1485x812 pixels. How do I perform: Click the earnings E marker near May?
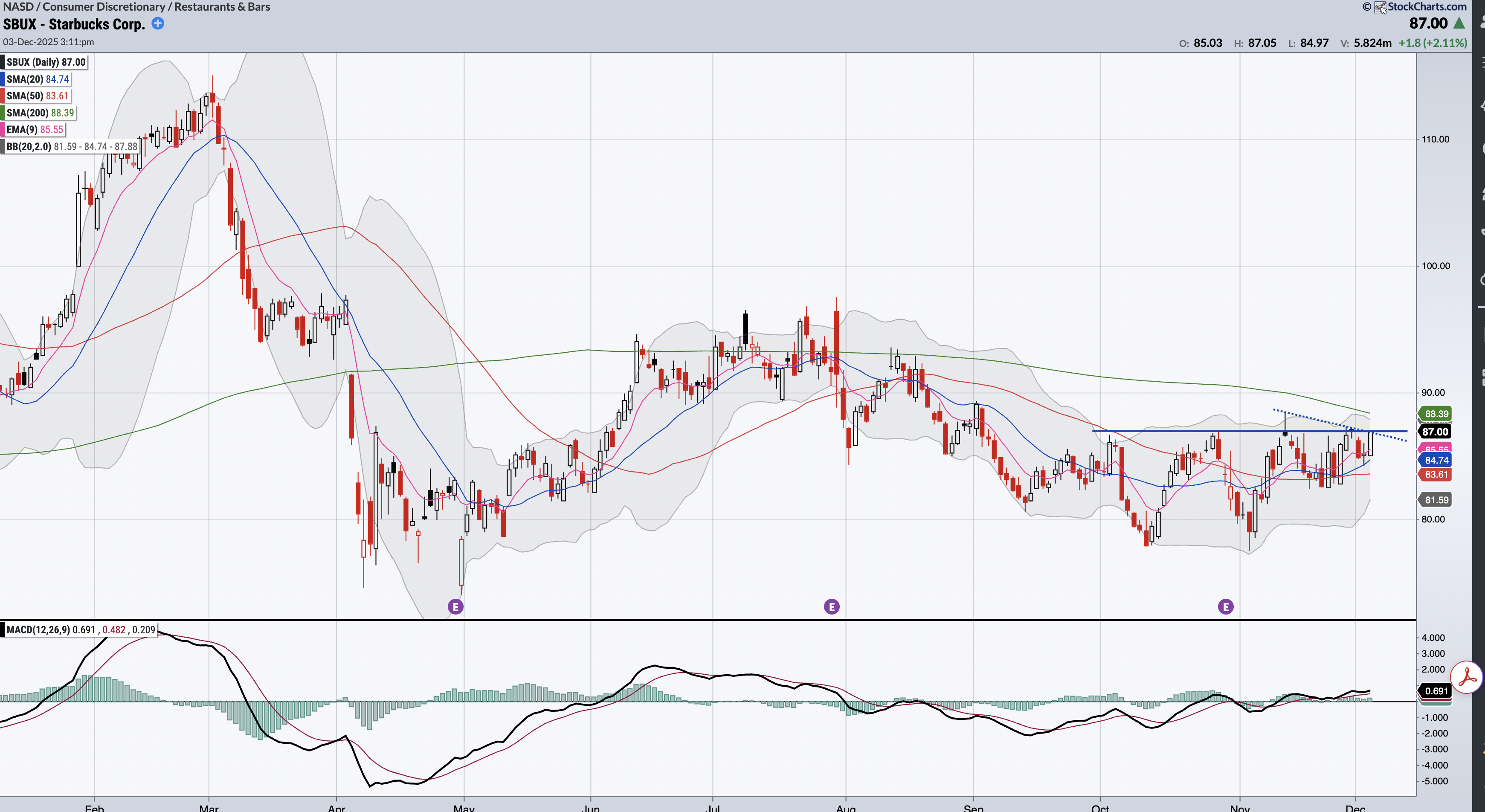point(455,606)
